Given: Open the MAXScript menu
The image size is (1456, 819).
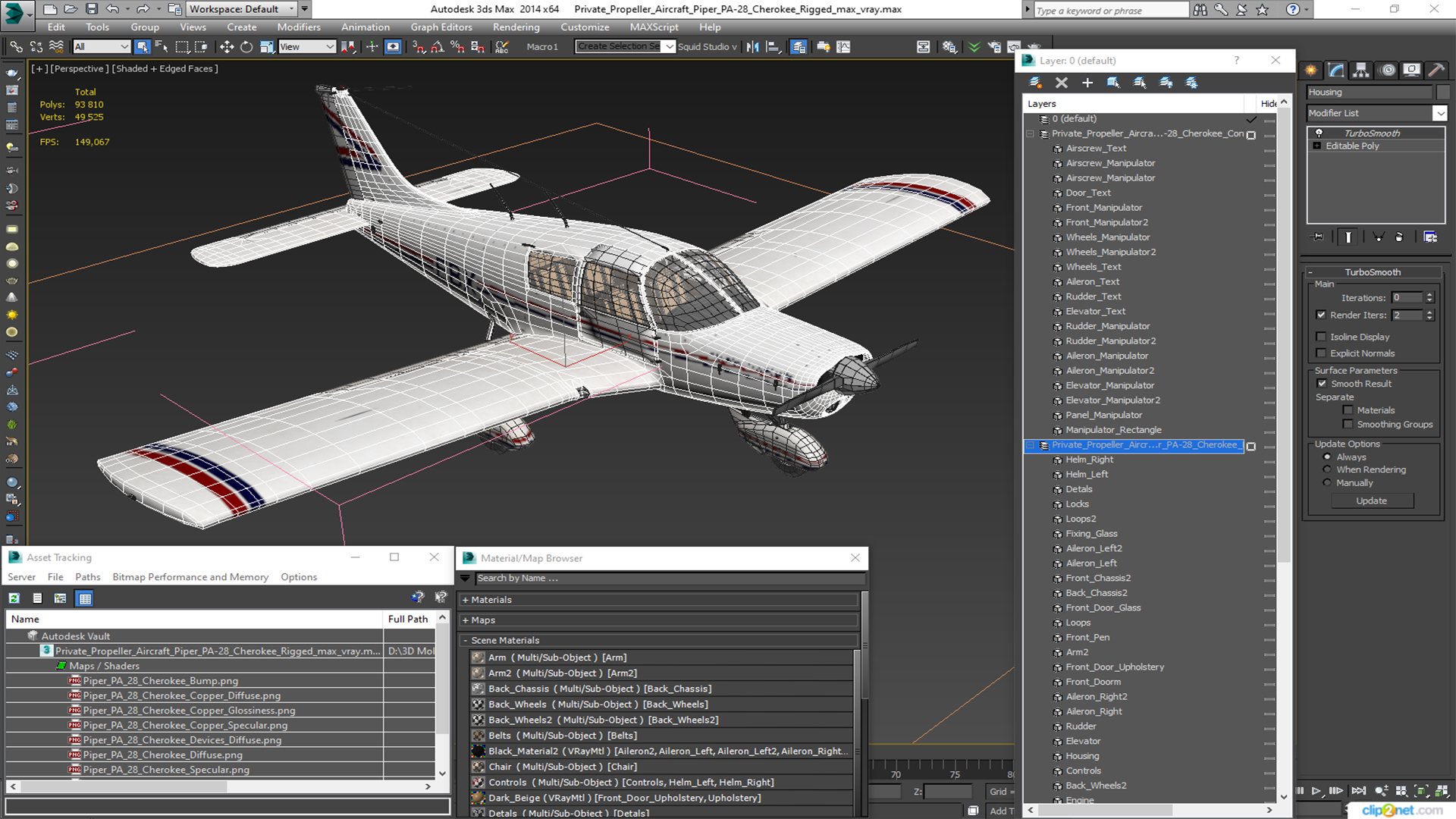Looking at the screenshot, I should (654, 27).
